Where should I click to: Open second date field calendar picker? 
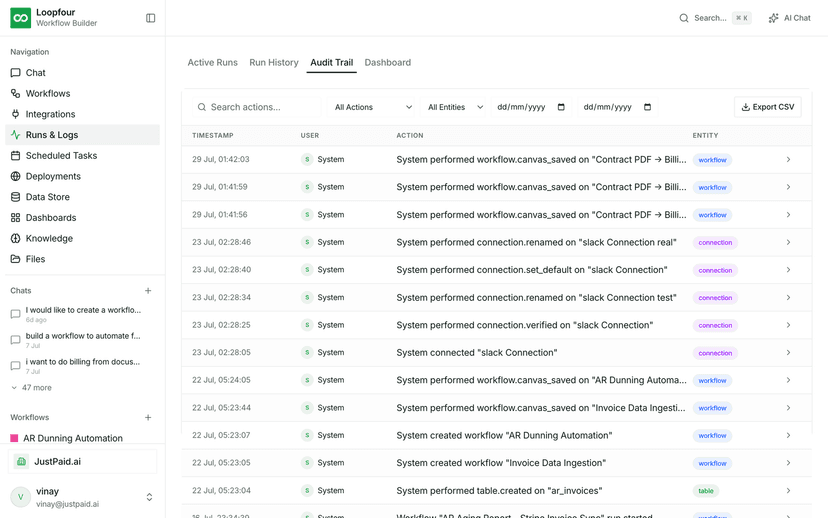point(647,107)
